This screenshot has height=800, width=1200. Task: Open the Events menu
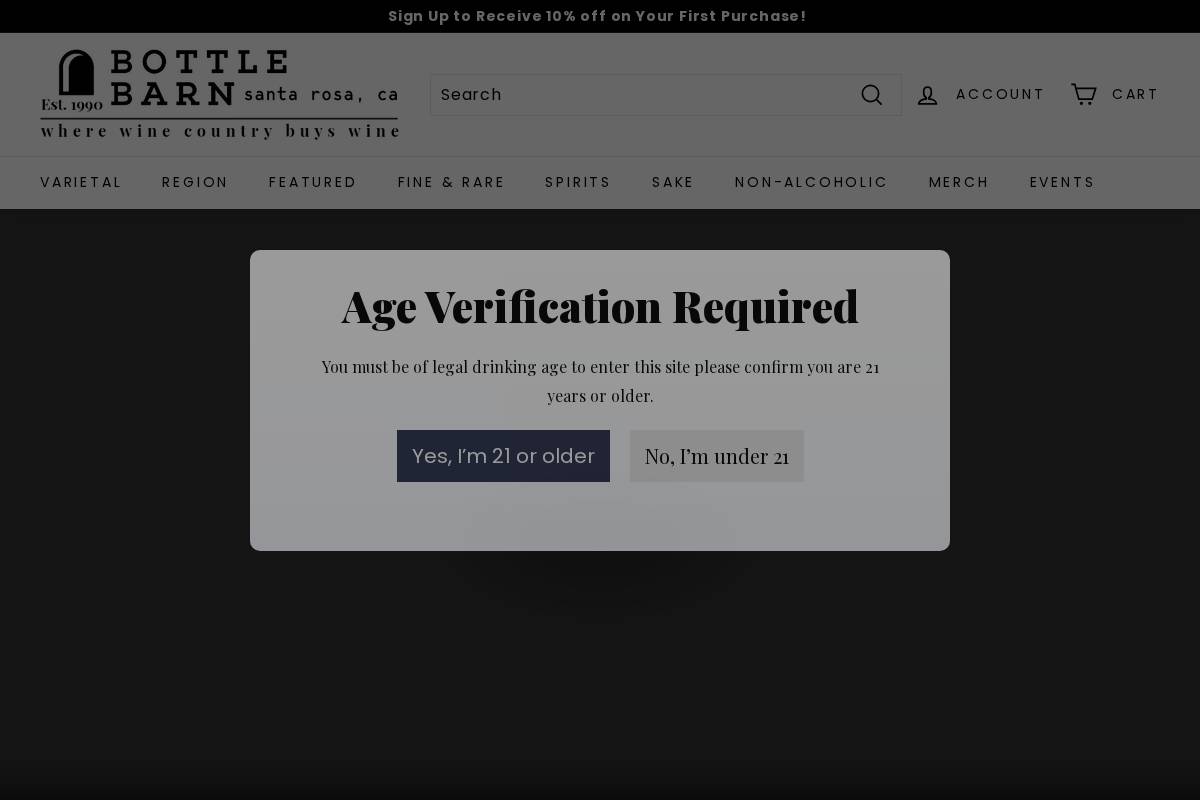point(1062,182)
